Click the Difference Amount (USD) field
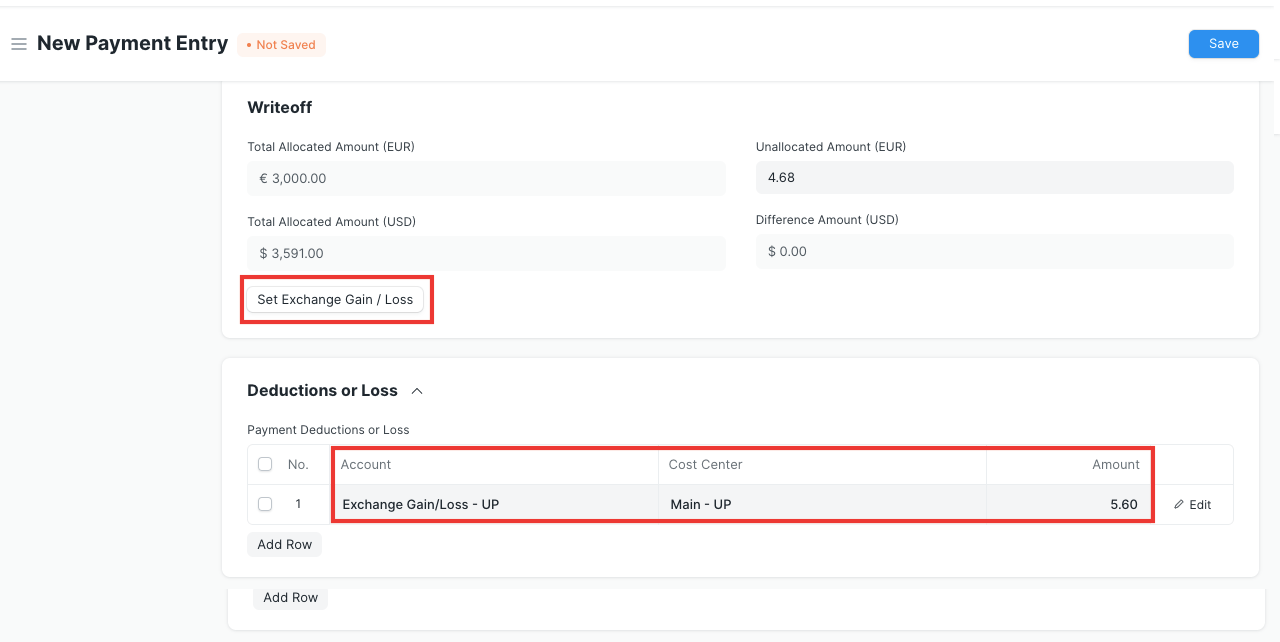Image resolution: width=1280 pixels, height=642 pixels. point(994,251)
